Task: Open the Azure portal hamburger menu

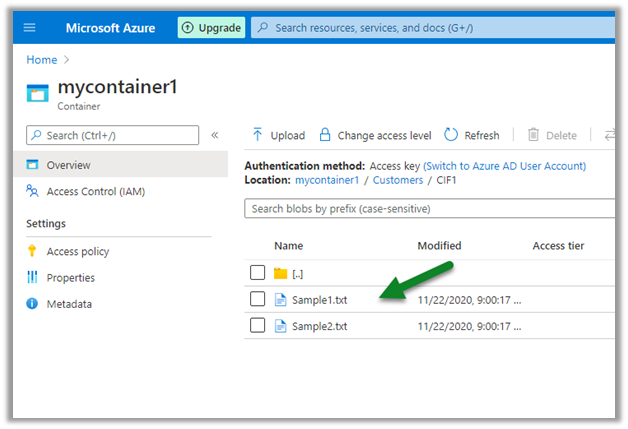Action: (x=29, y=27)
